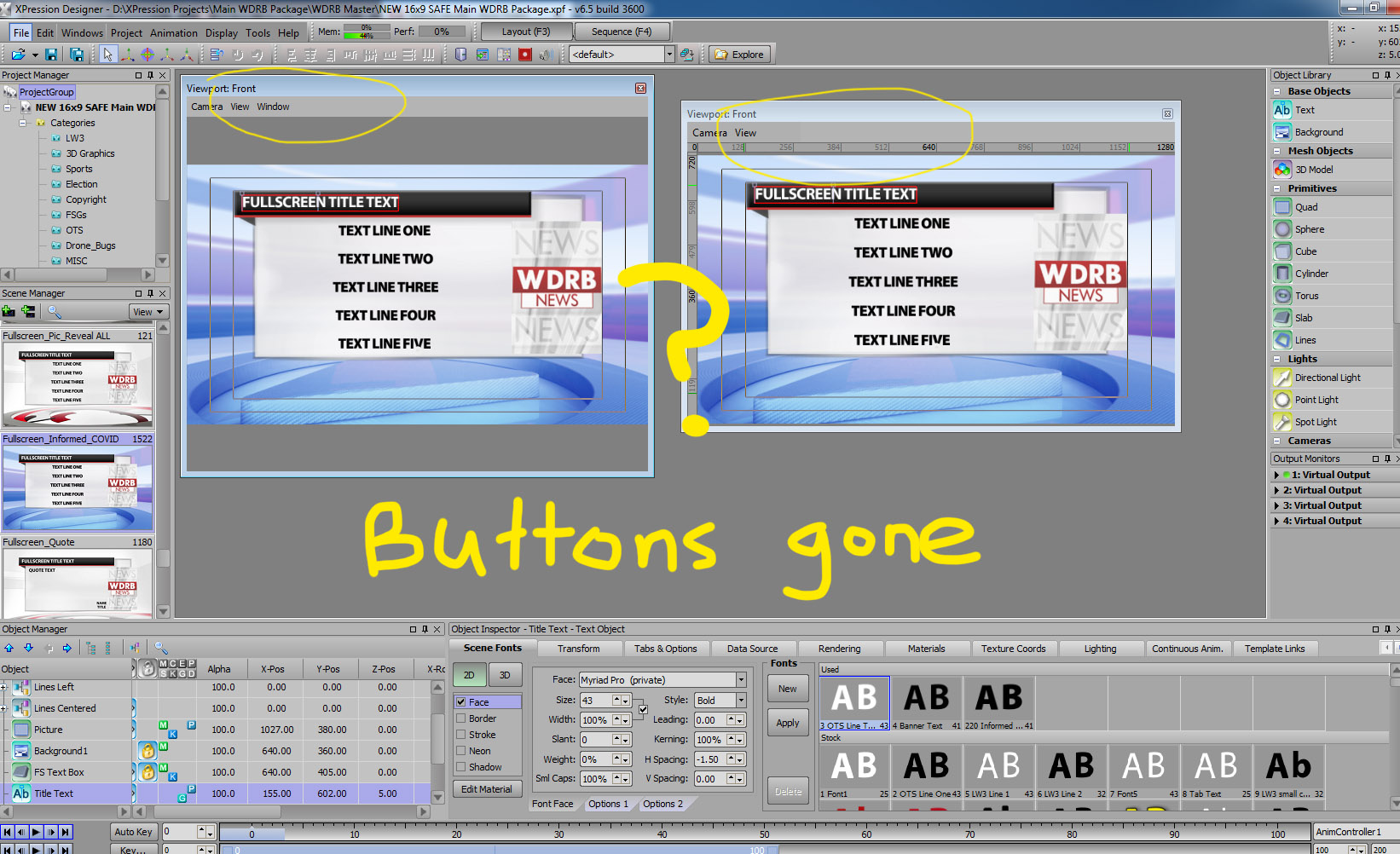Click the Object Manager move up arrow
The width and height of the screenshot is (1400, 854).
pyautogui.click(x=9, y=648)
